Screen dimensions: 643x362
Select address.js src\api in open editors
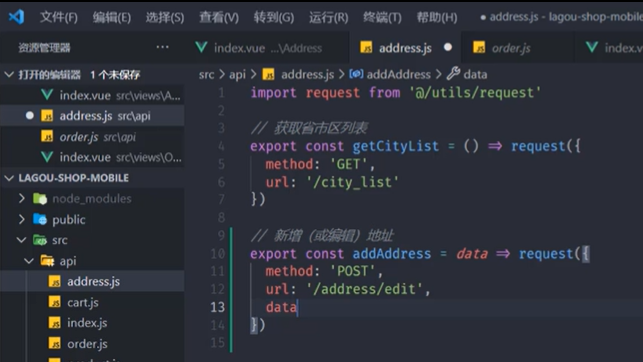pos(92,116)
